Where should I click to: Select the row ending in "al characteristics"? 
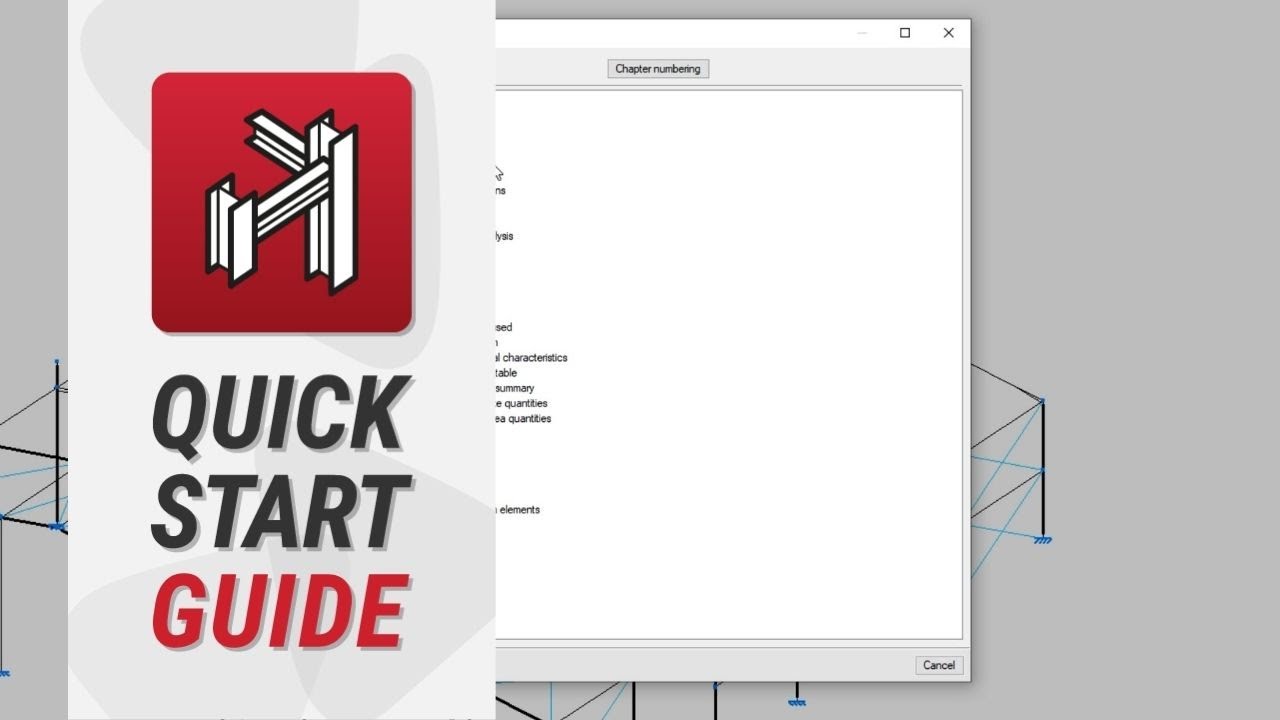[532, 358]
